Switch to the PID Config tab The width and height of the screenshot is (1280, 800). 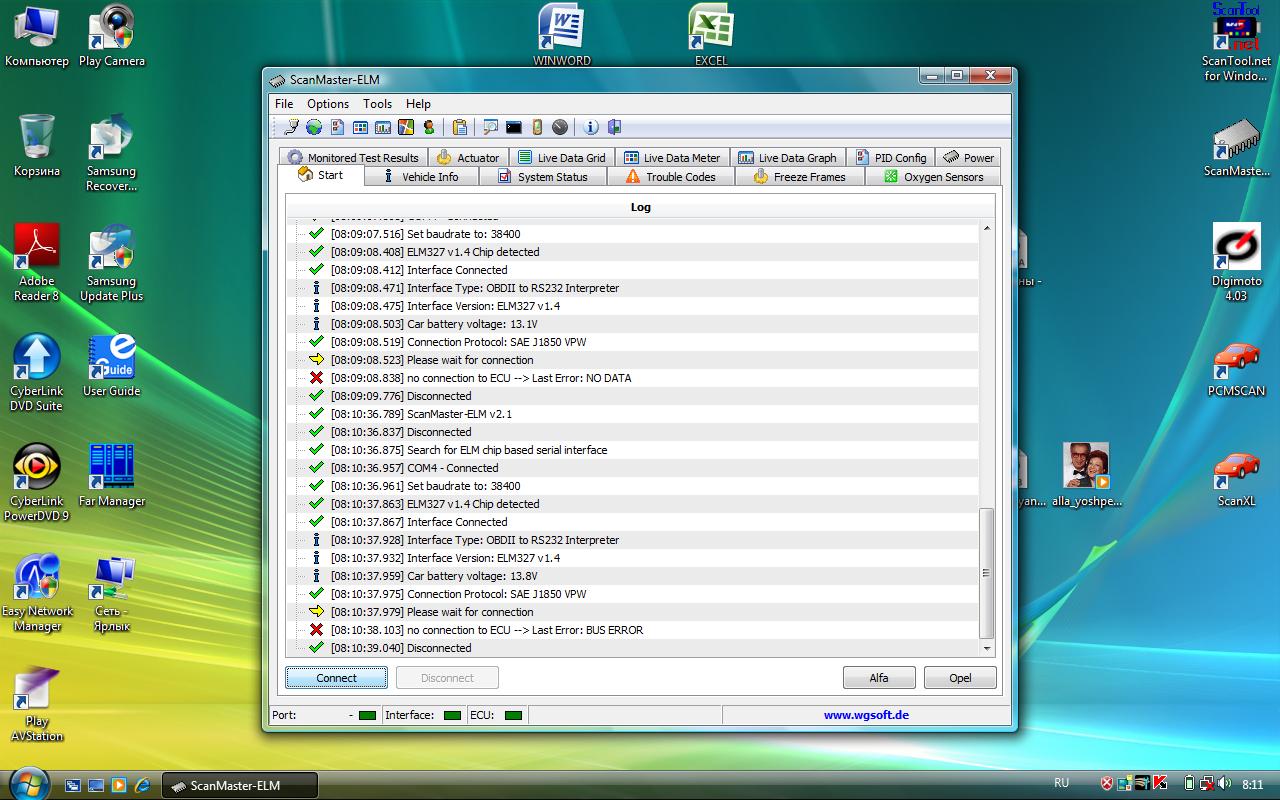890,157
